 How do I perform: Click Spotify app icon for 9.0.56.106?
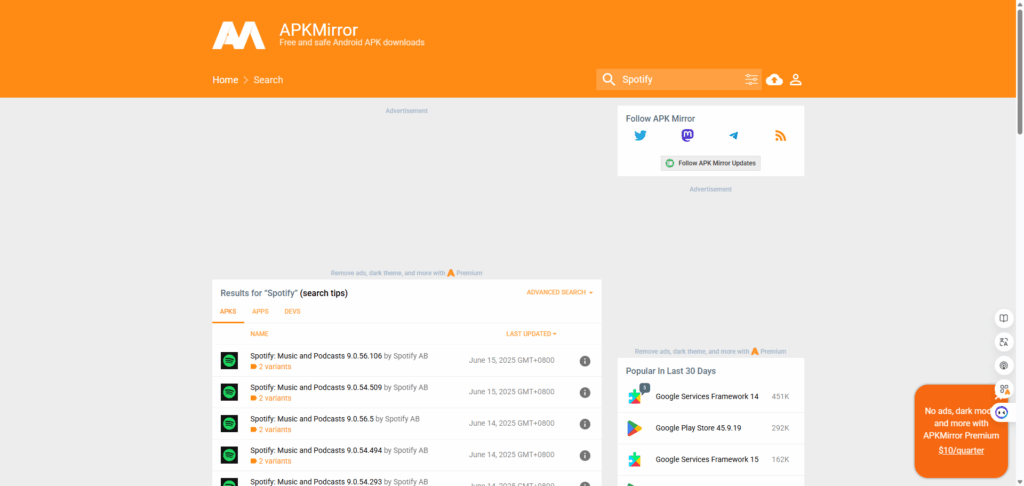229,361
